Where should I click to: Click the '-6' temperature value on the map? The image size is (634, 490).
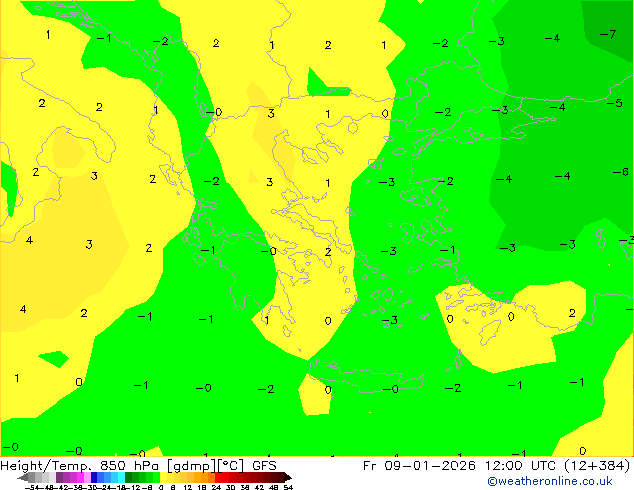[x=621, y=172]
